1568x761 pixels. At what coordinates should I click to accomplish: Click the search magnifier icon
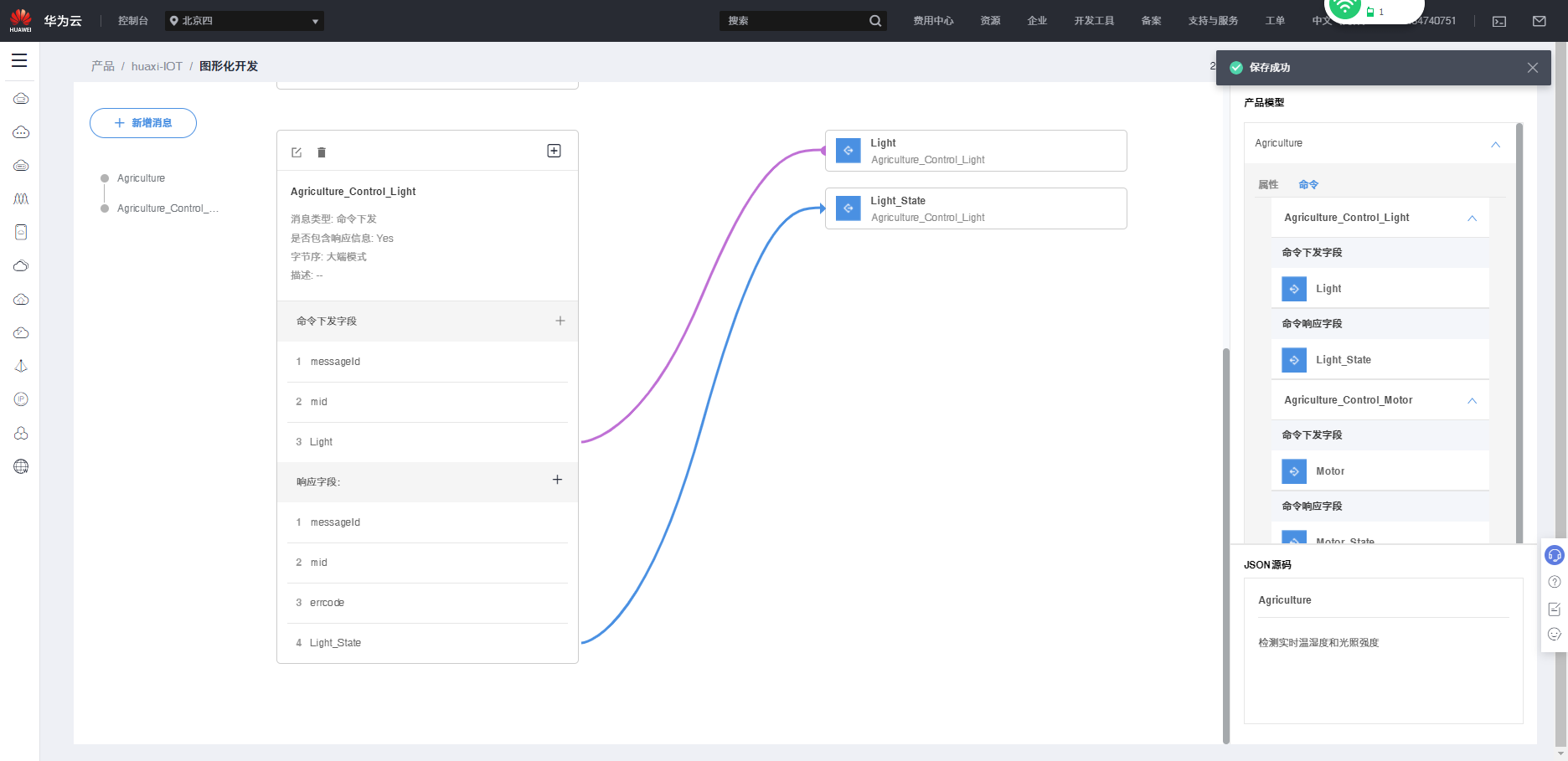click(x=875, y=21)
